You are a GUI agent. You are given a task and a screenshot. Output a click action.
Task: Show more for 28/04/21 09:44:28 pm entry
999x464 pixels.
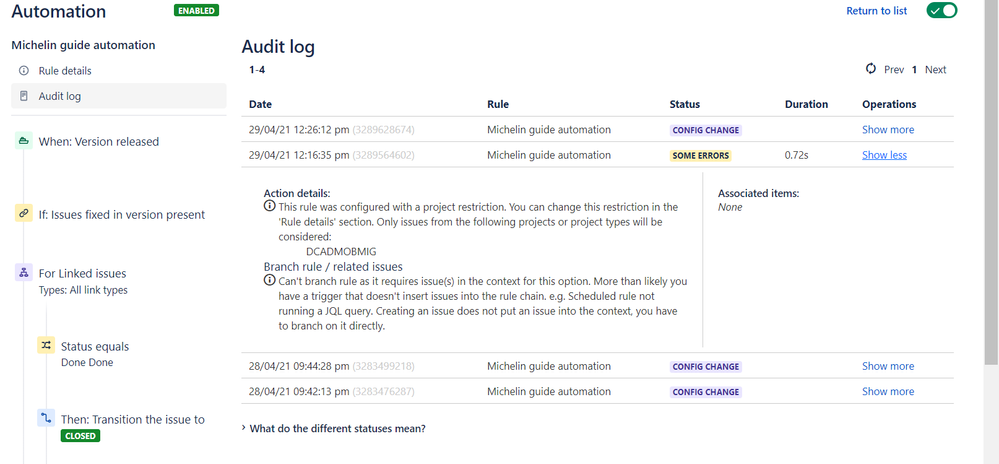[888, 366]
